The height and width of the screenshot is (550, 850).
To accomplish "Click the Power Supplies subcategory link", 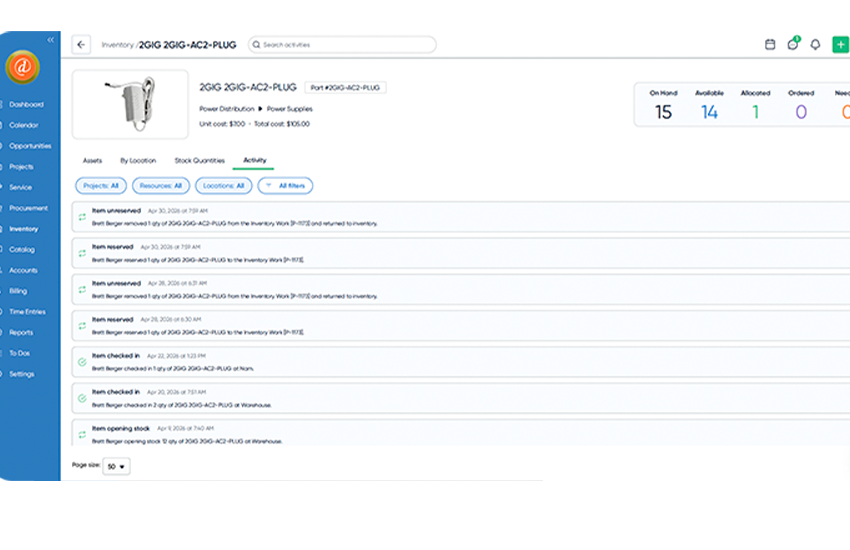I will pos(289,109).
